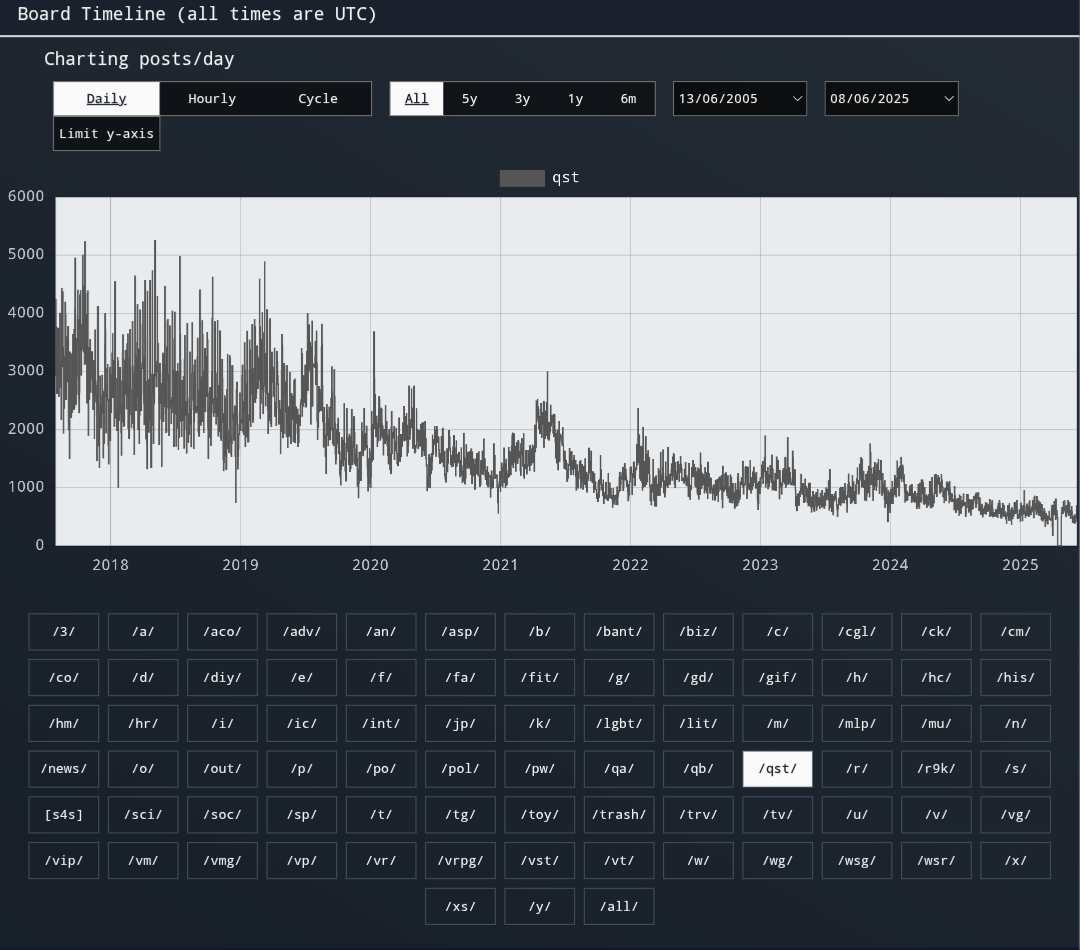1080x950 pixels.
Task: Open the /pol/ board chart
Action: point(460,769)
